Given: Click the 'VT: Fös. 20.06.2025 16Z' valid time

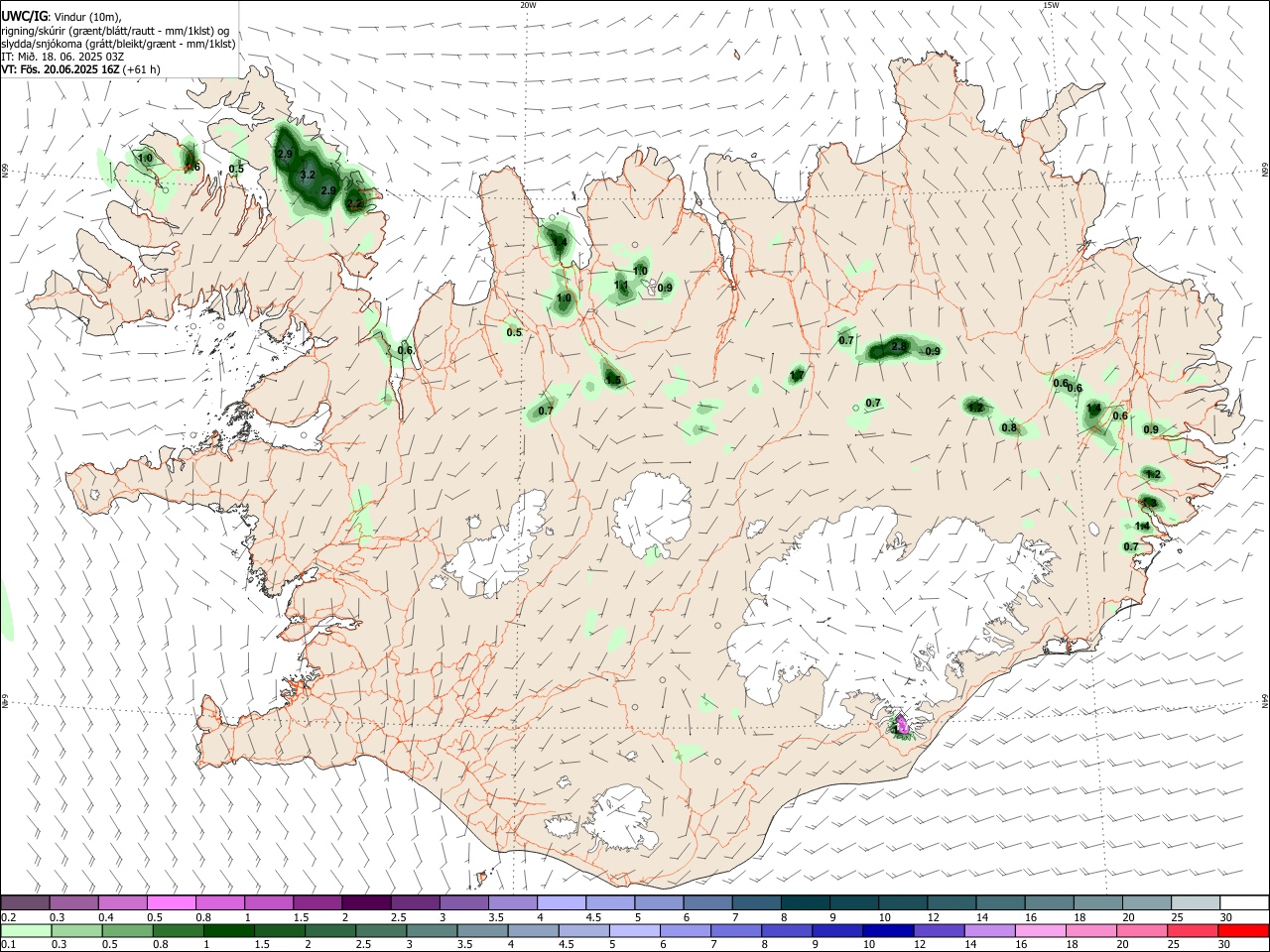Looking at the screenshot, I should click(x=61, y=69).
